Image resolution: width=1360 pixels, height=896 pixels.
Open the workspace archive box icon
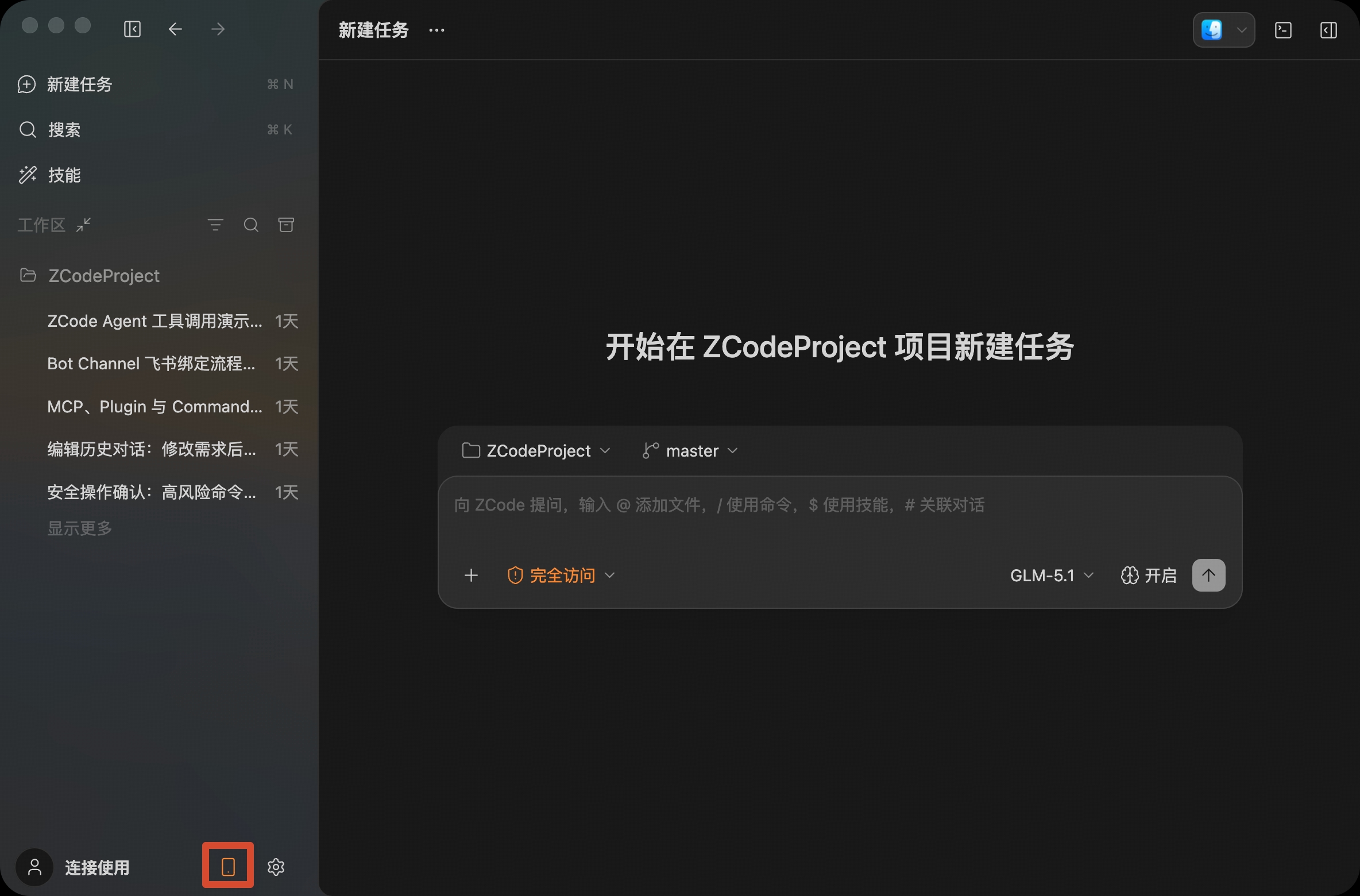286,225
